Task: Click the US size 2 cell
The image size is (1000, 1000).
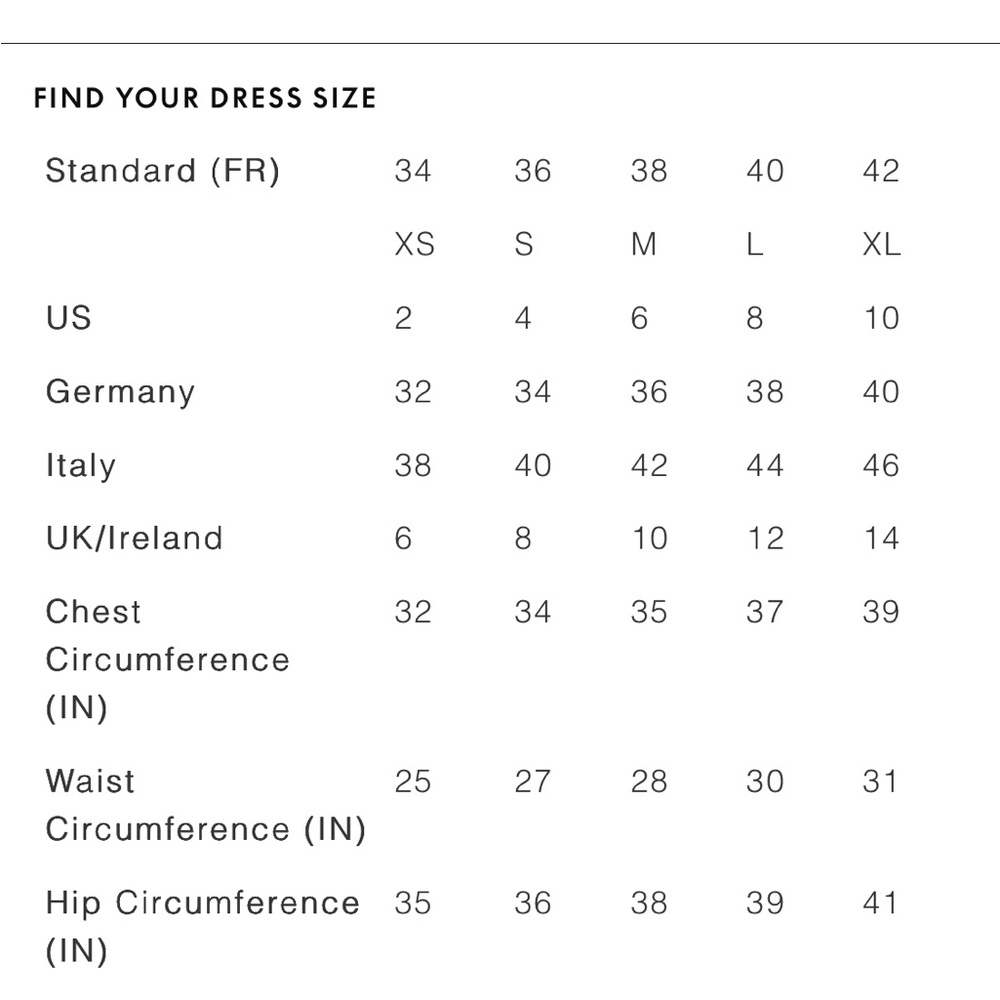Action: pyautogui.click(x=403, y=318)
